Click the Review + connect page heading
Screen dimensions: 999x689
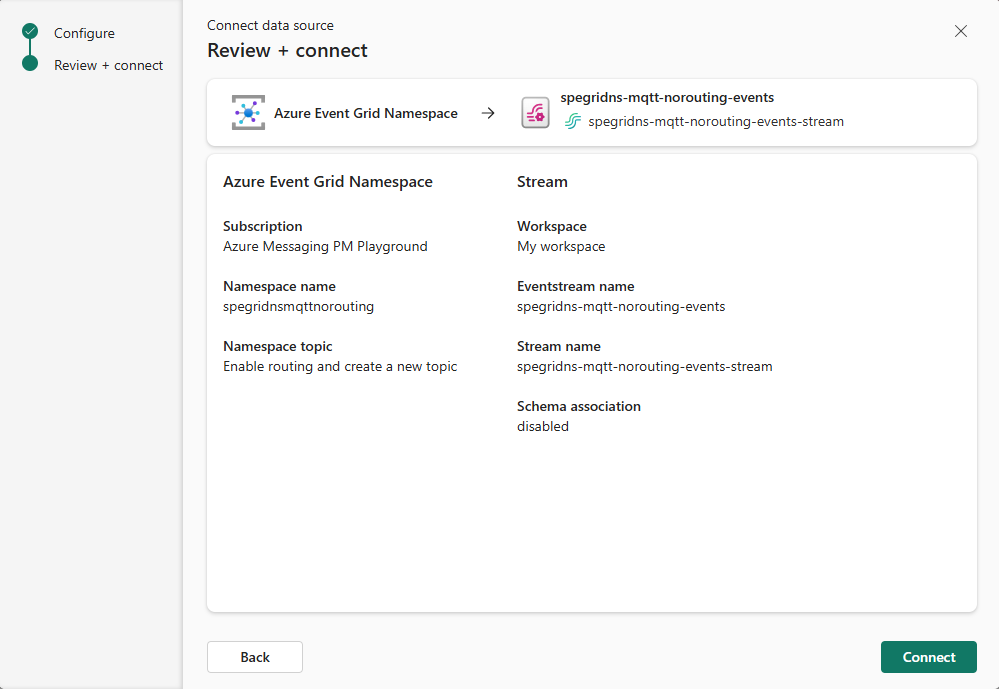click(287, 49)
